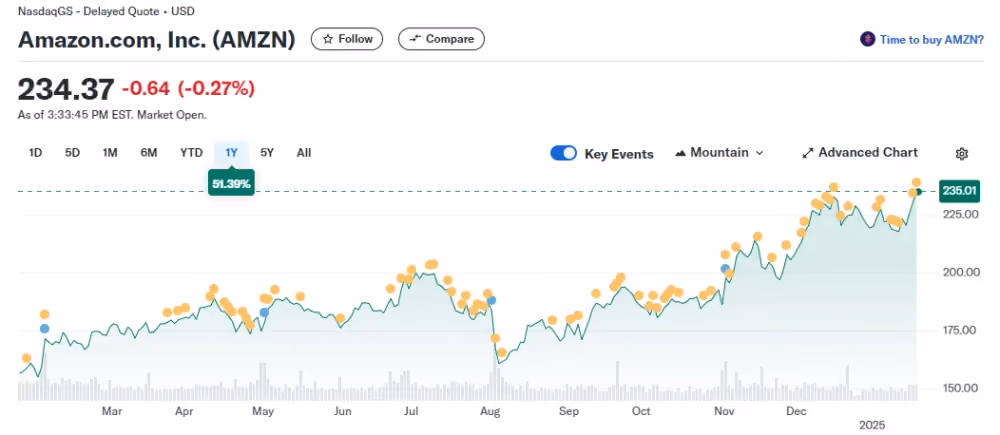The height and width of the screenshot is (435, 1000).
Task: Click the blue event marker in early November
Action: click(x=725, y=269)
